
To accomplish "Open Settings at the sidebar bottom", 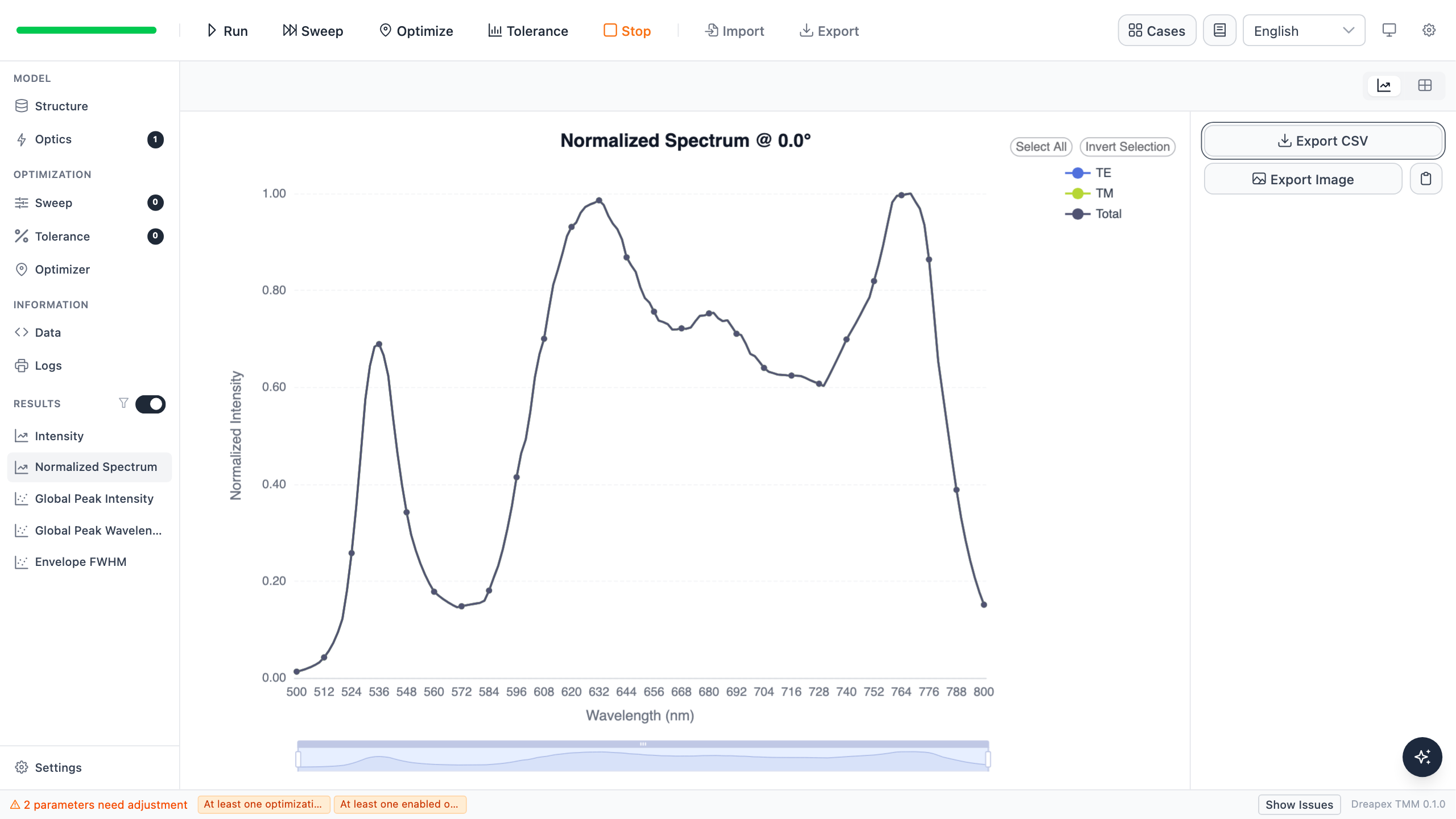I will (89, 767).
